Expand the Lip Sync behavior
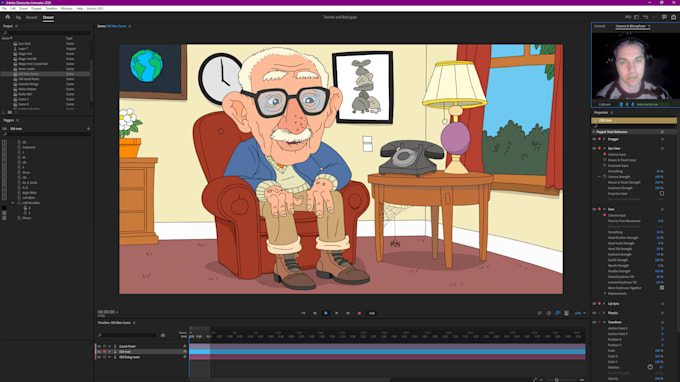The height and width of the screenshot is (382, 680). (604, 304)
